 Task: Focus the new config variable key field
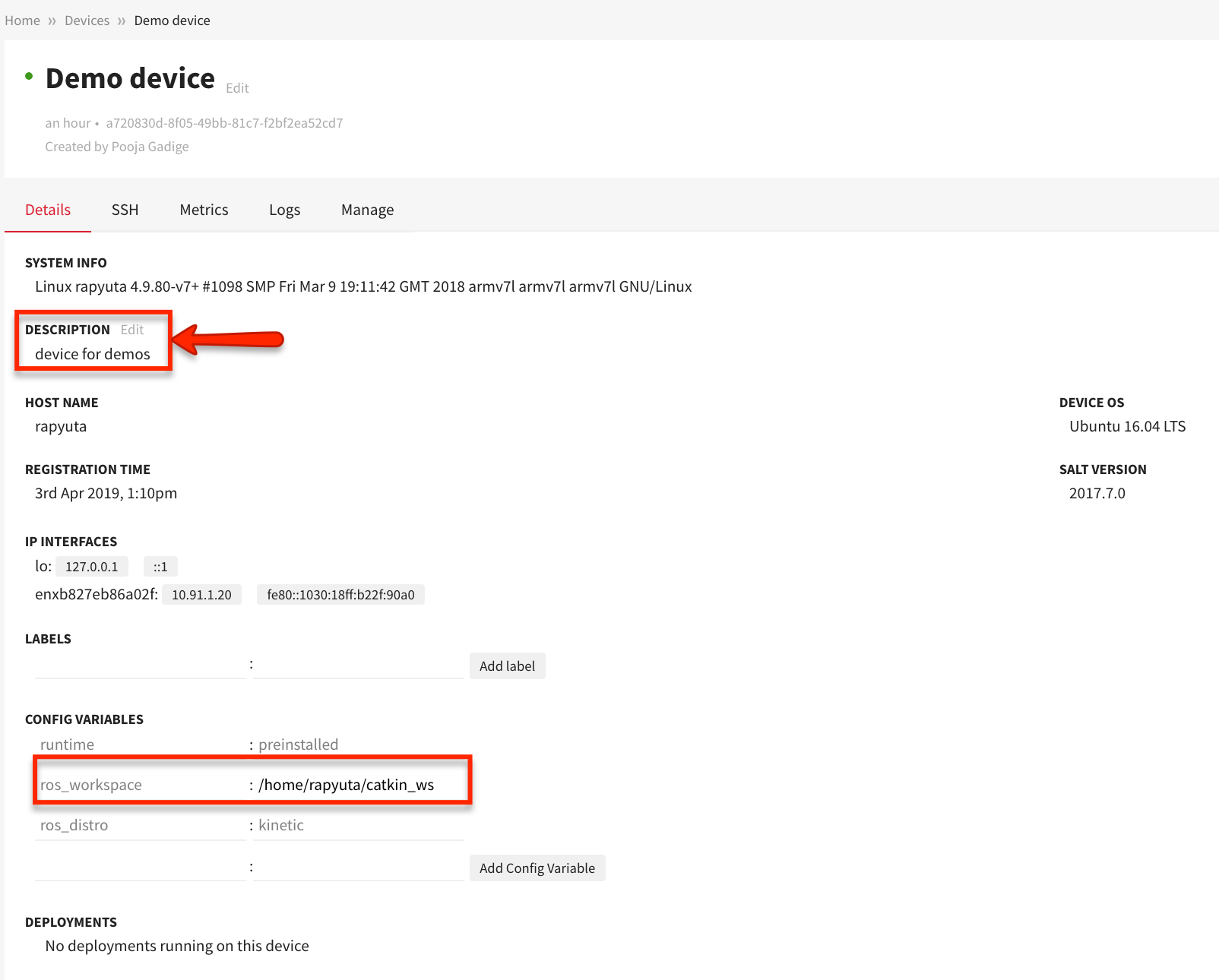pyautogui.click(x=141, y=868)
